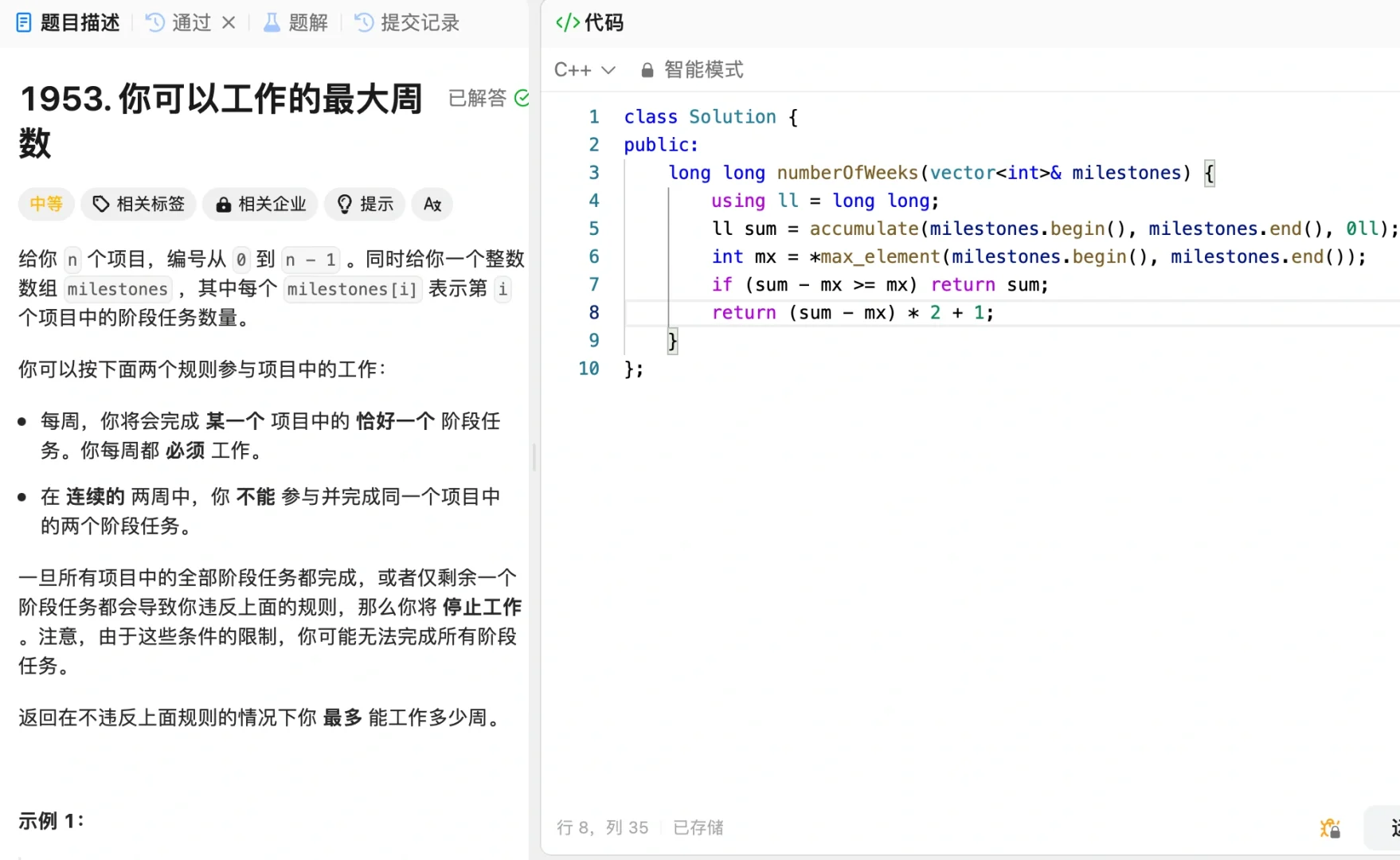Image resolution: width=1400 pixels, height=860 pixels.
Task: Click line number 8 in the editor
Action: [594, 312]
